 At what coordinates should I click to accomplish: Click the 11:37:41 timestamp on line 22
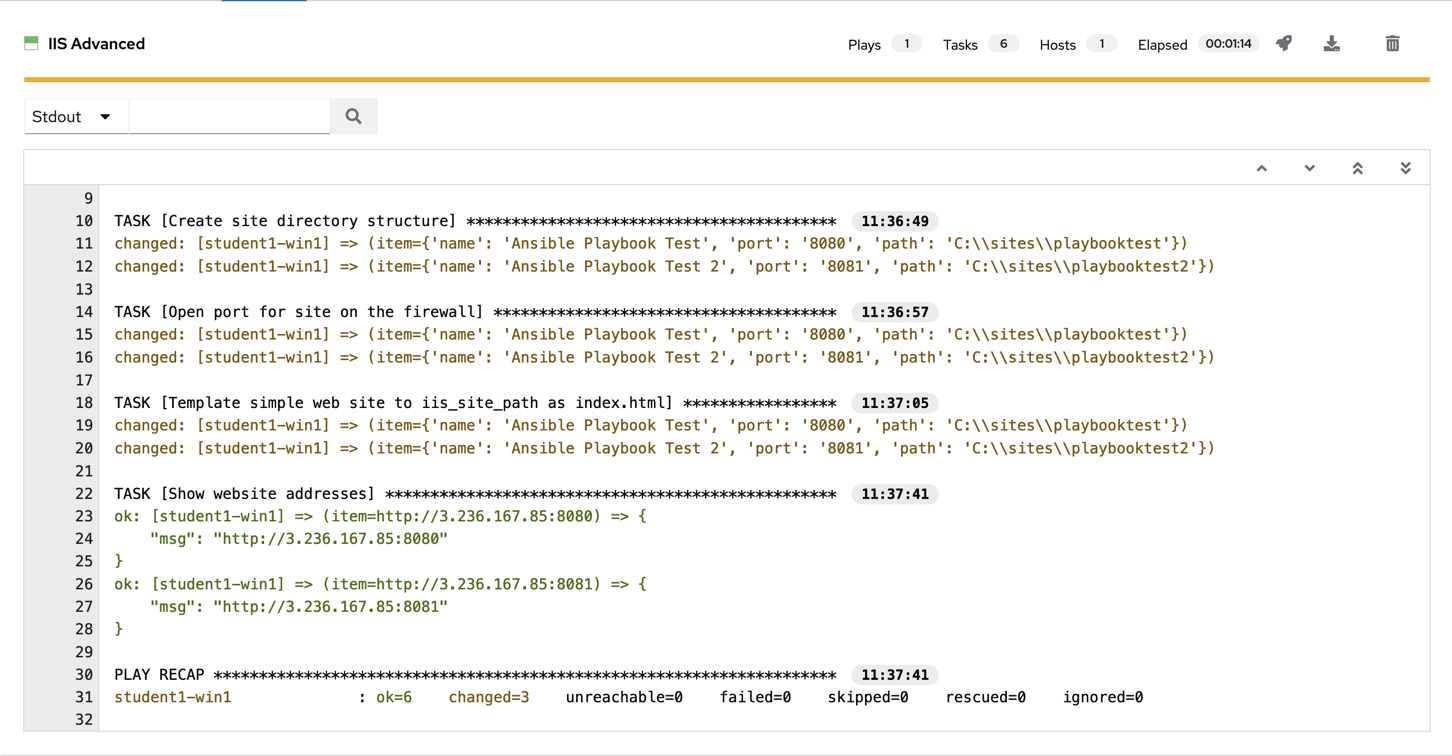pyautogui.click(x=895, y=494)
